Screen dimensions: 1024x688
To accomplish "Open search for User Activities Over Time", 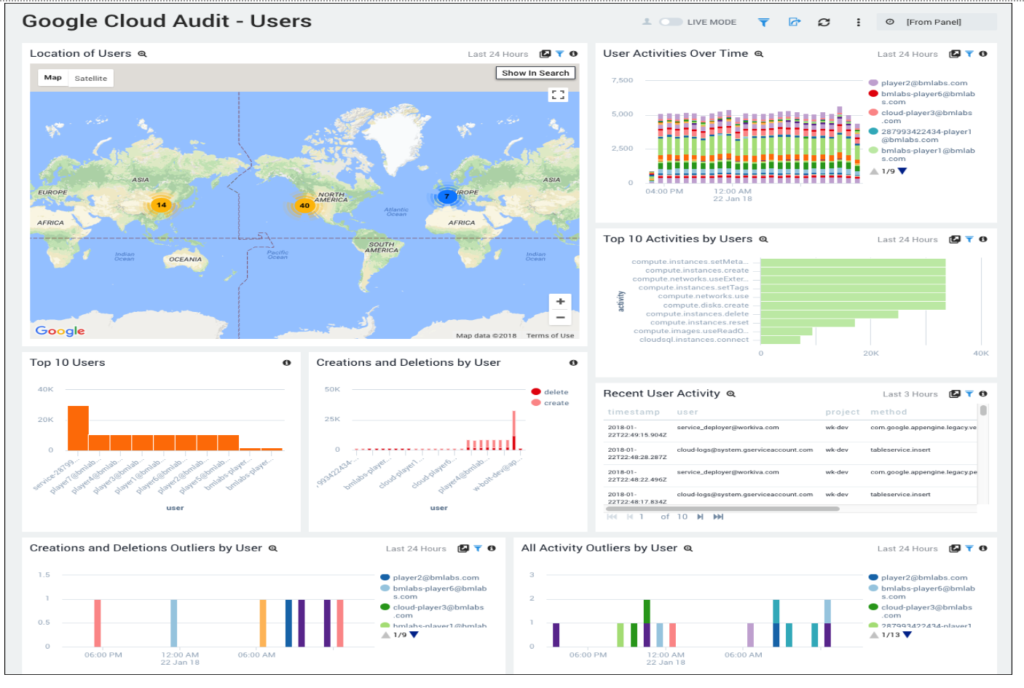I will tap(759, 54).
